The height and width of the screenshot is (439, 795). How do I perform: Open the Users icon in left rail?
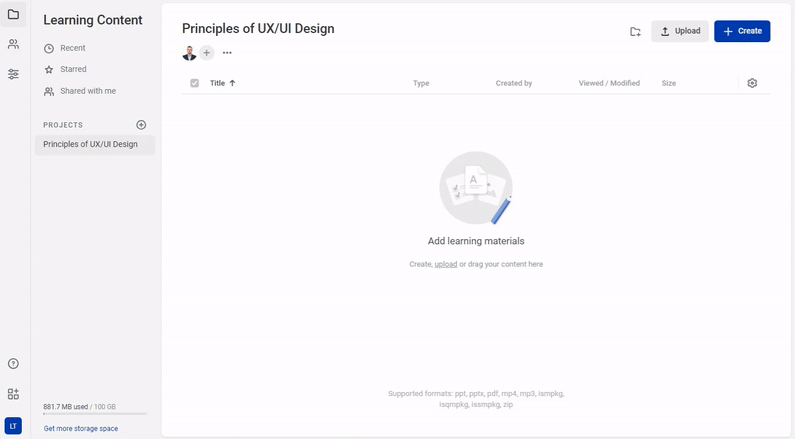[x=13, y=44]
